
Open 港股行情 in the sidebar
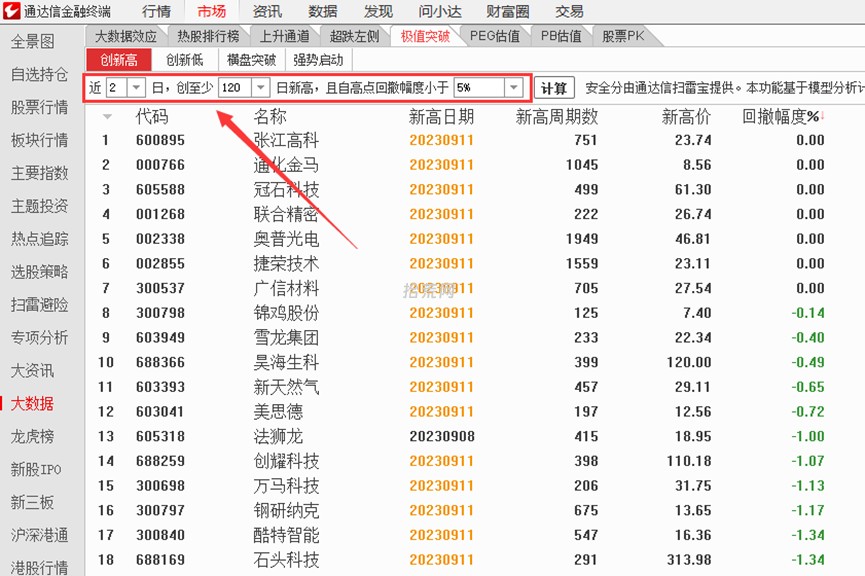40,568
